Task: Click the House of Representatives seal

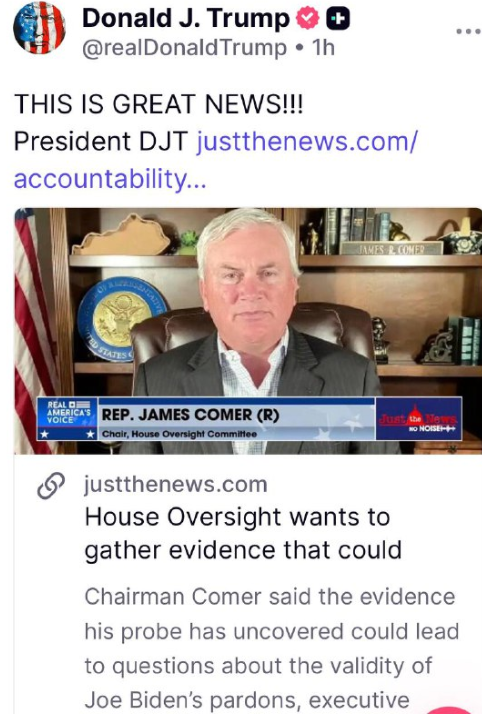Action: click(x=121, y=319)
